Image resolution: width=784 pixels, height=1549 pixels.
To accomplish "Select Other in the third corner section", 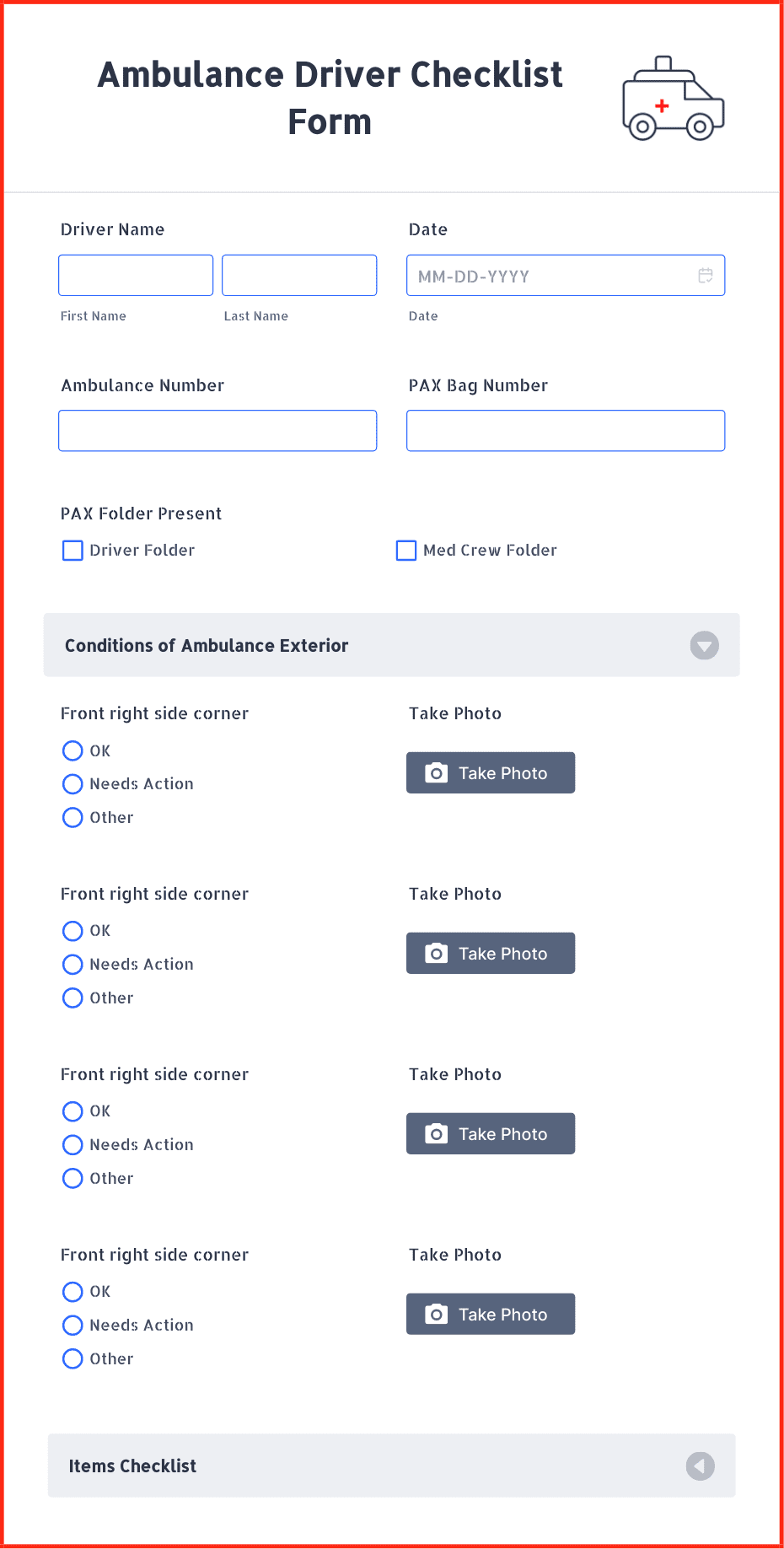I will [72, 1178].
